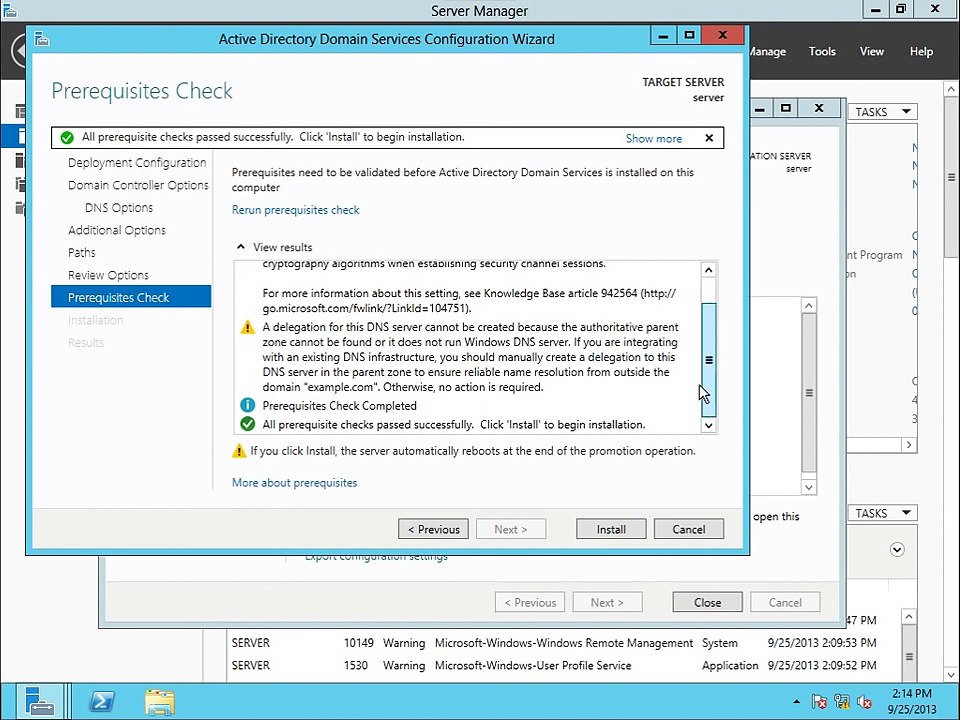The width and height of the screenshot is (960, 720).
Task: Maximize the background wizard window
Action: 786,108
